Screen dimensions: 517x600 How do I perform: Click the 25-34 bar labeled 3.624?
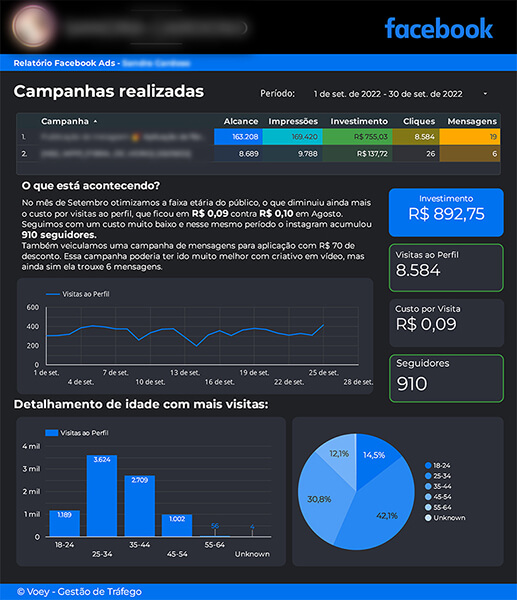coord(102,496)
